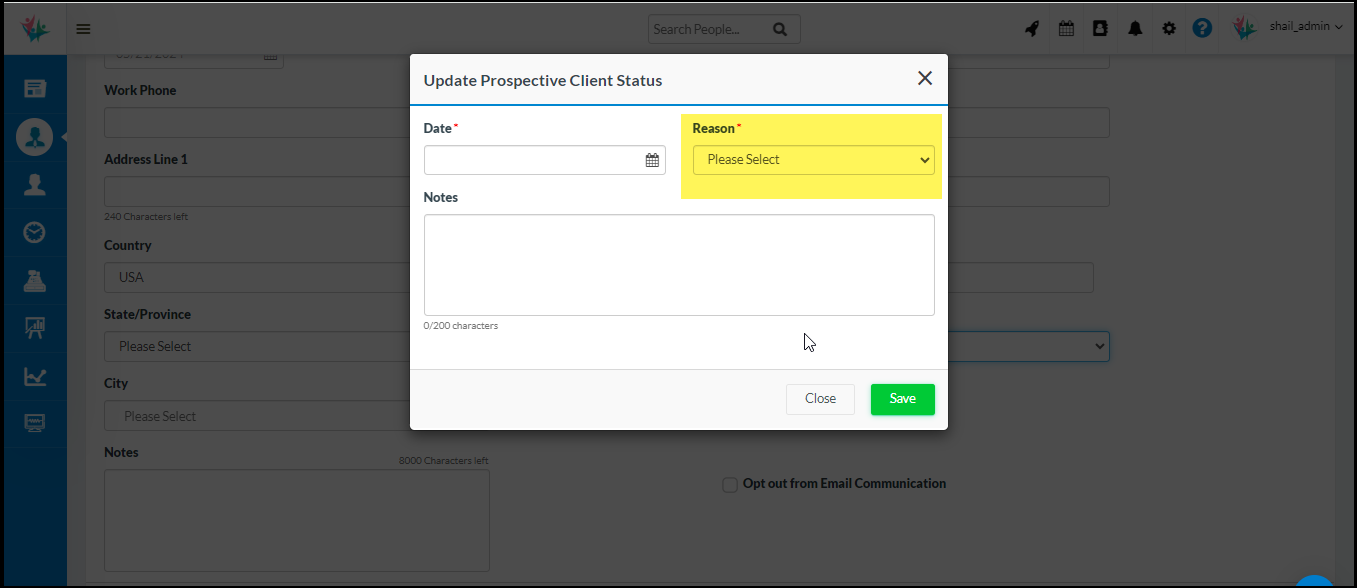Open the calendar icon in top bar
Viewport: 1357px width, 588px height.
coord(1066,29)
